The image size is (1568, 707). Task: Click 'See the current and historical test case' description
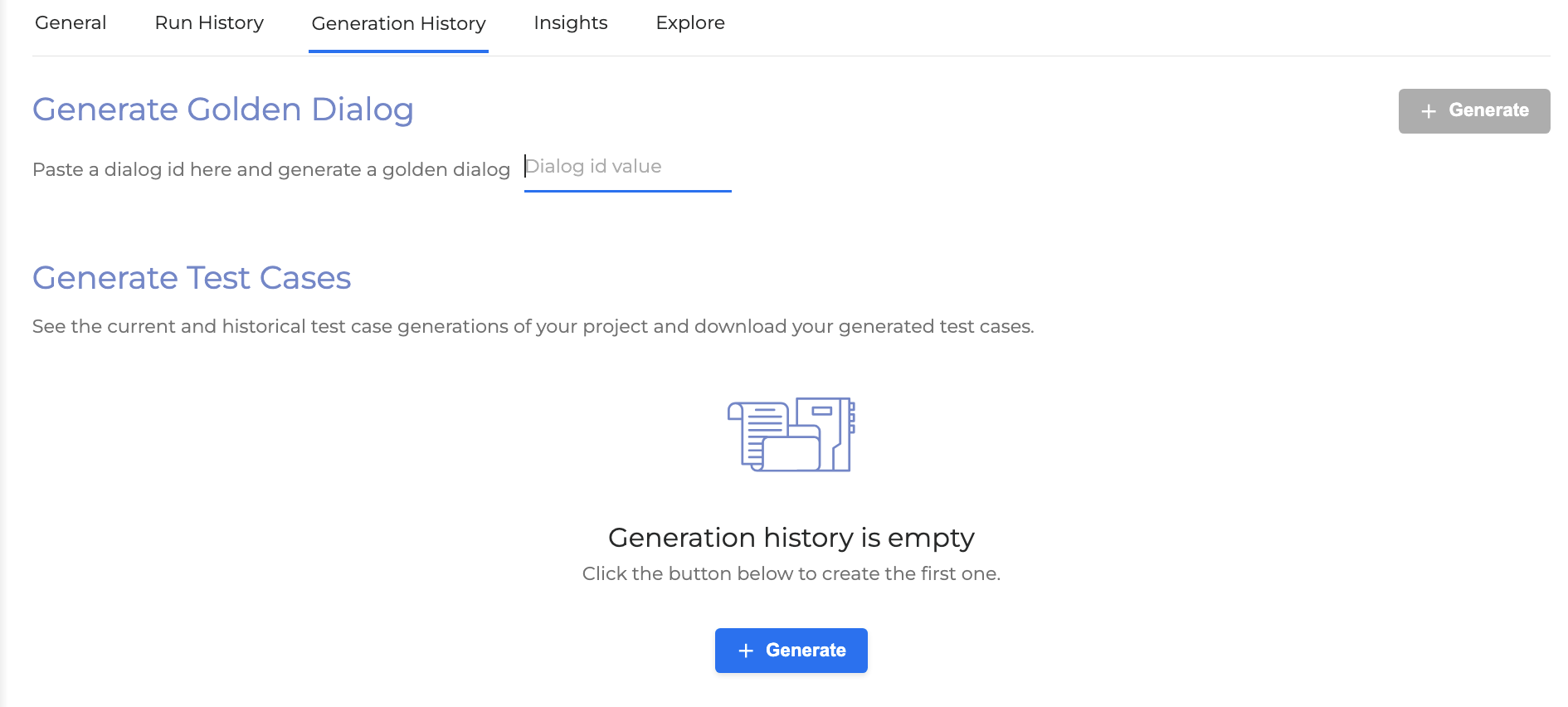point(533,327)
